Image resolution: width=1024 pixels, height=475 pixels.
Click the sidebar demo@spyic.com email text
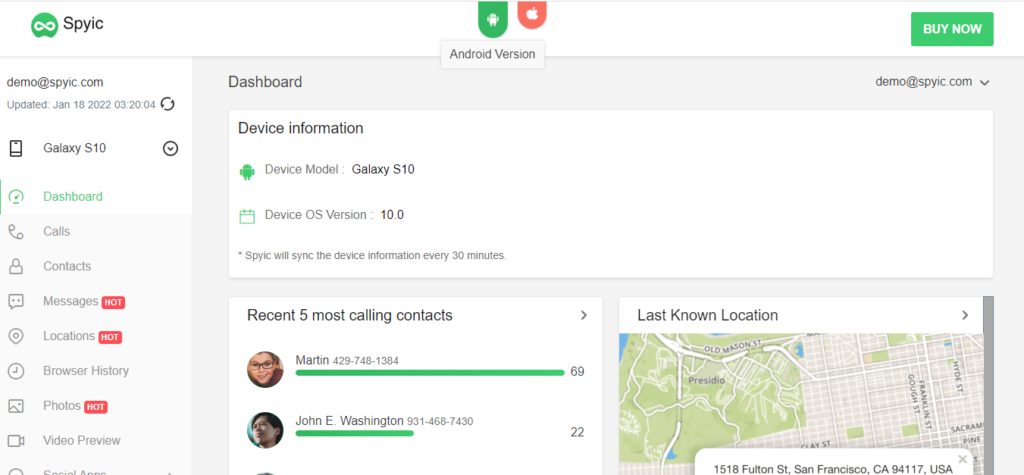[55, 82]
